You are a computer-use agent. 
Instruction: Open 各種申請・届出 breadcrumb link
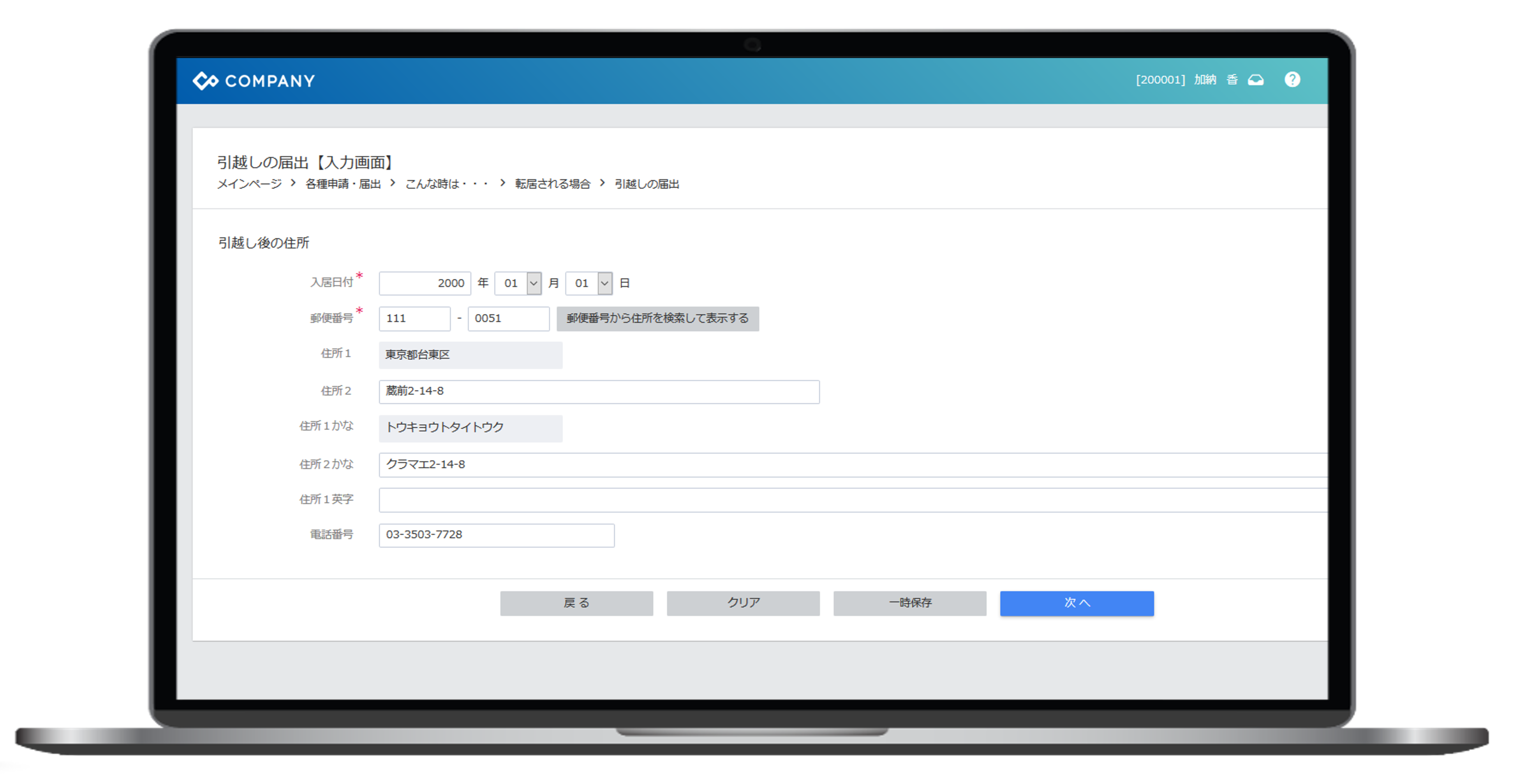click(343, 184)
